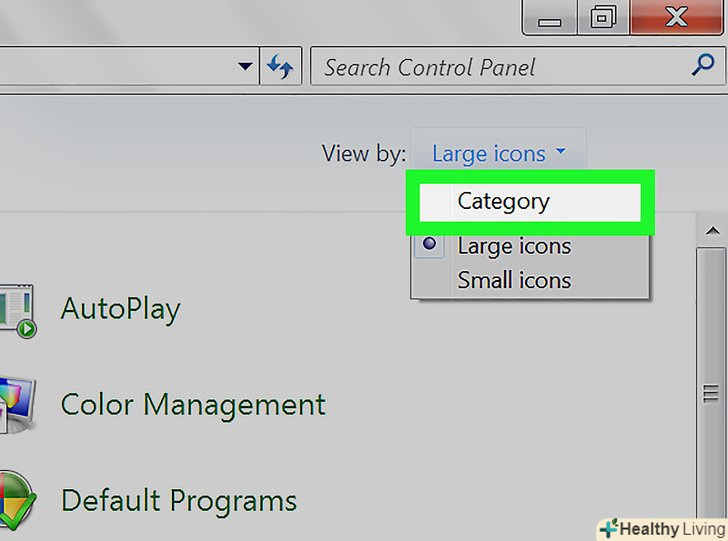Click the scrollbar up arrow

712,232
